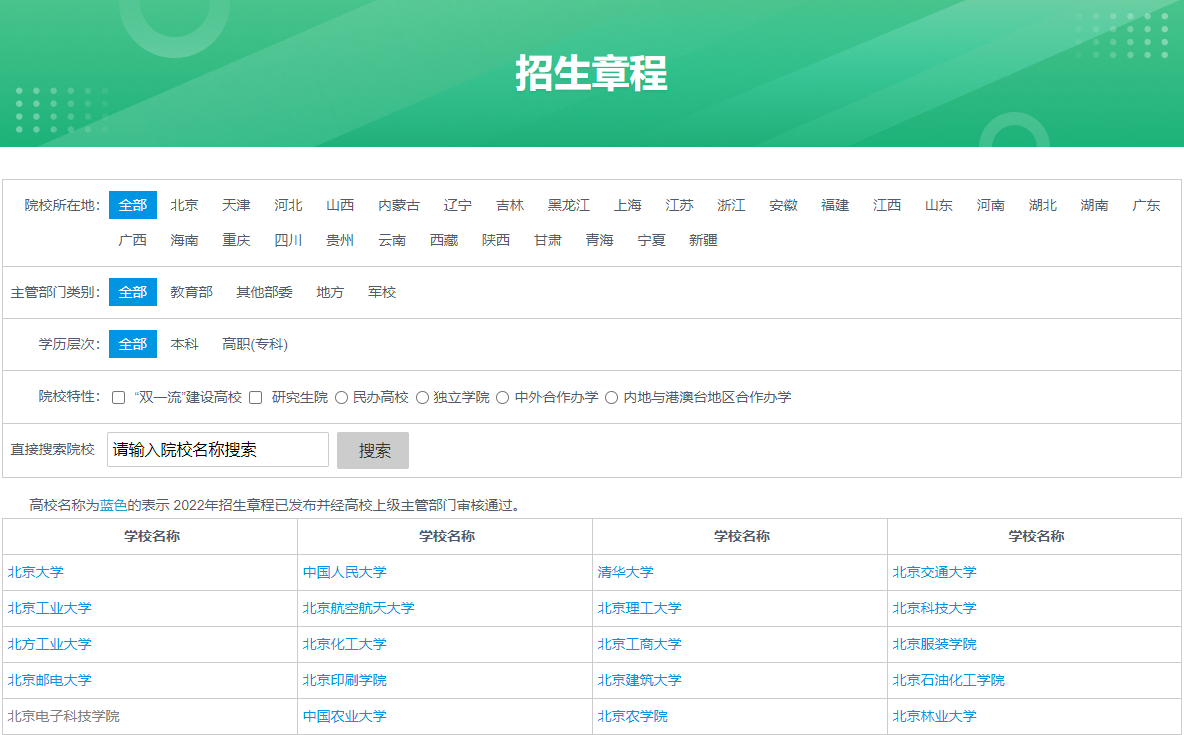Image resolution: width=1184 pixels, height=735 pixels.
Task: Open 北京大学 admission charter
Action: point(35,572)
